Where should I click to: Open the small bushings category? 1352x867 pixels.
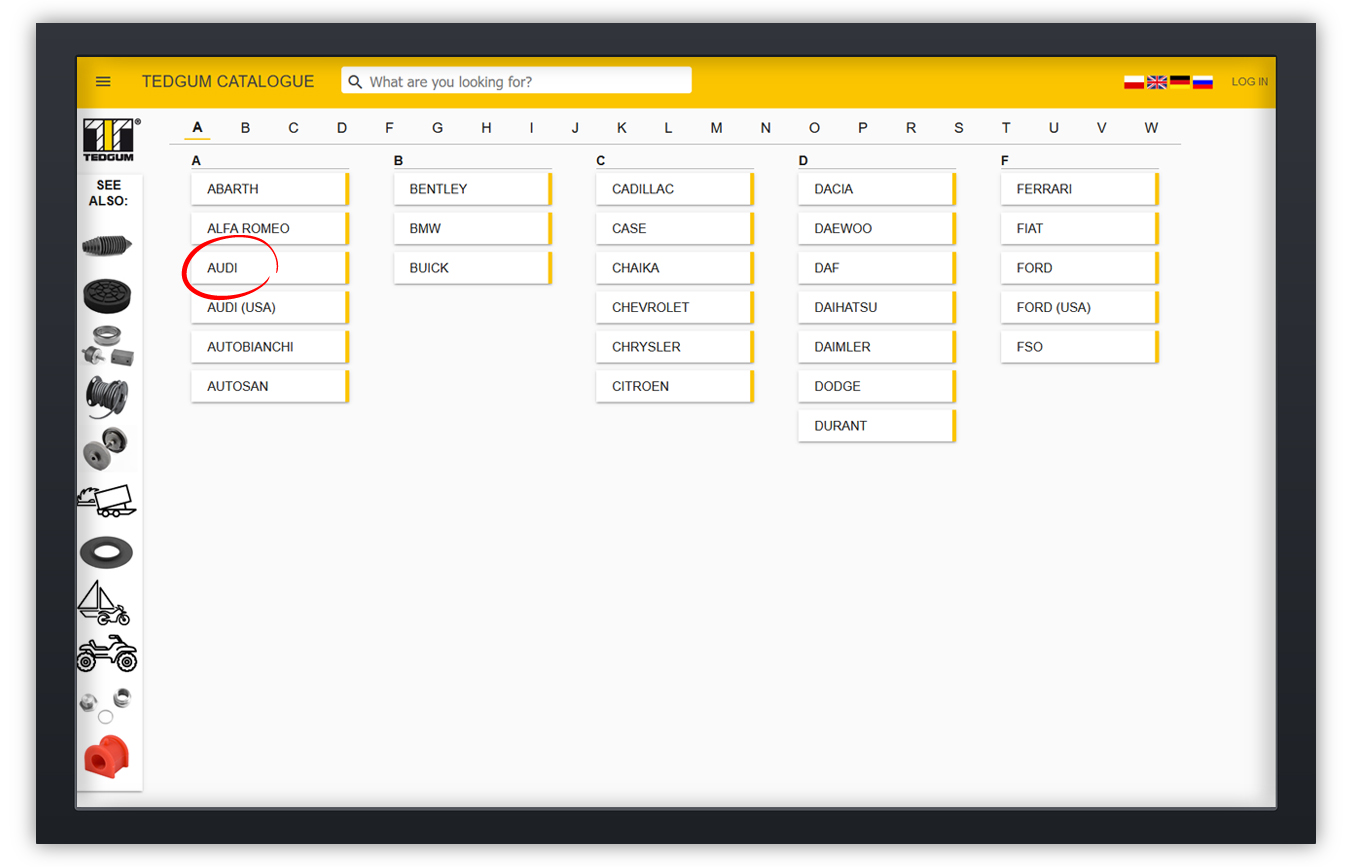point(106,704)
